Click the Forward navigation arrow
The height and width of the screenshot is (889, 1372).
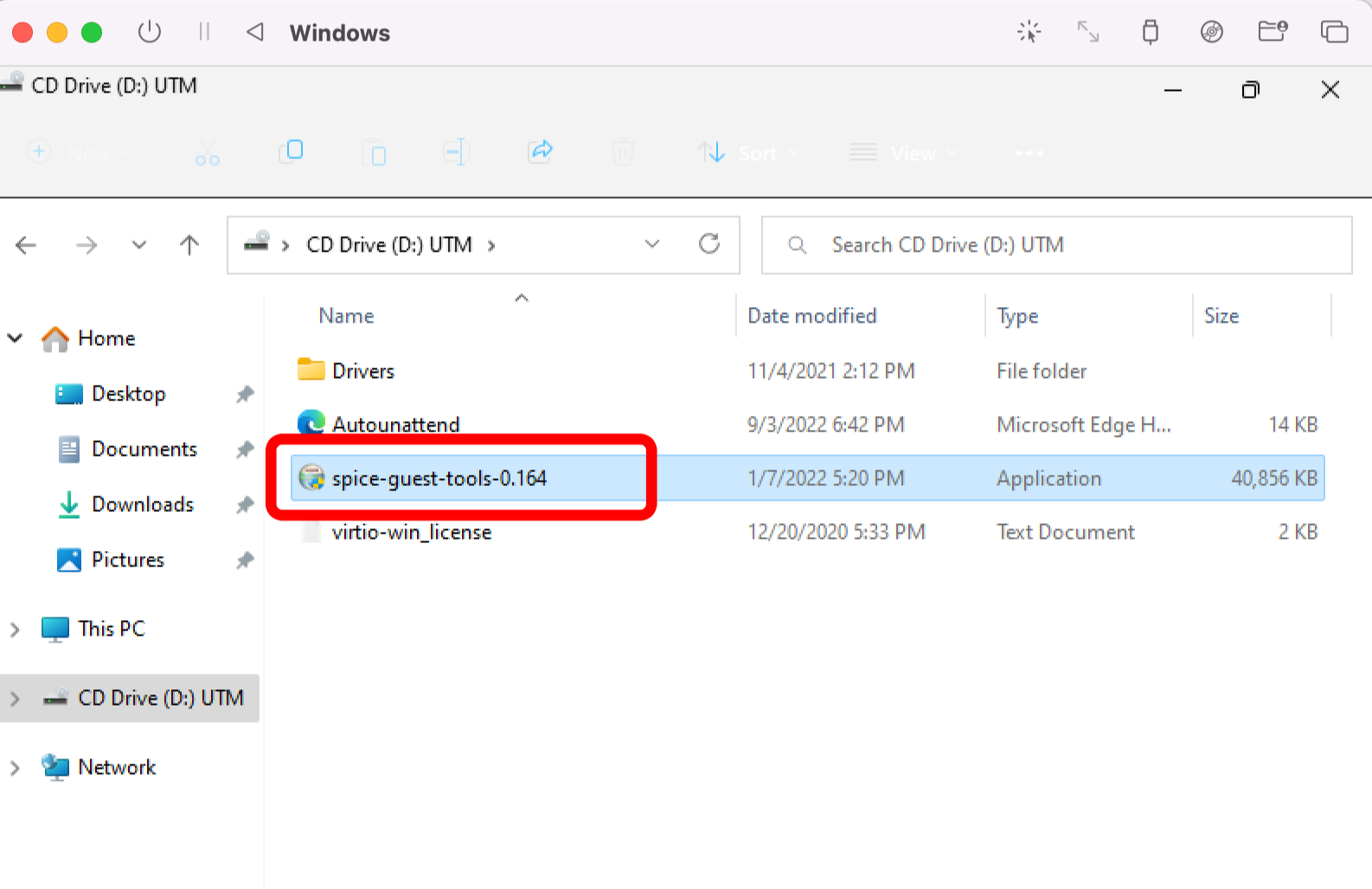pos(86,246)
